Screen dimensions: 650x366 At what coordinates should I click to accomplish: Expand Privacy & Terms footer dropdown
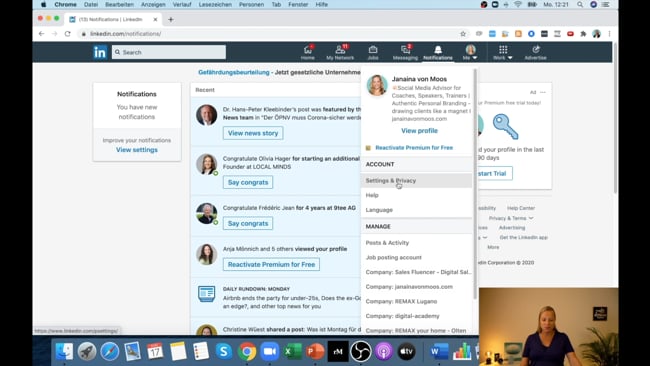pos(511,218)
